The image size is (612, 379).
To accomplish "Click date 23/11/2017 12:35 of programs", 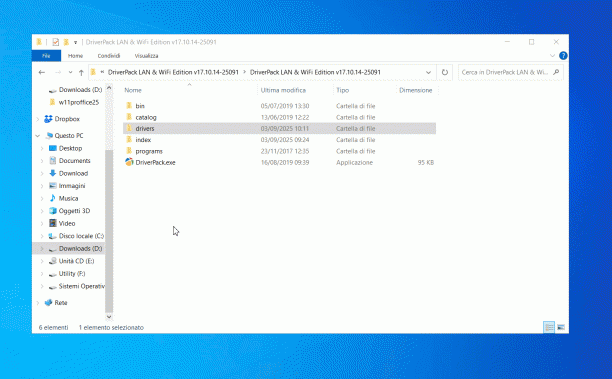I will [285, 151].
